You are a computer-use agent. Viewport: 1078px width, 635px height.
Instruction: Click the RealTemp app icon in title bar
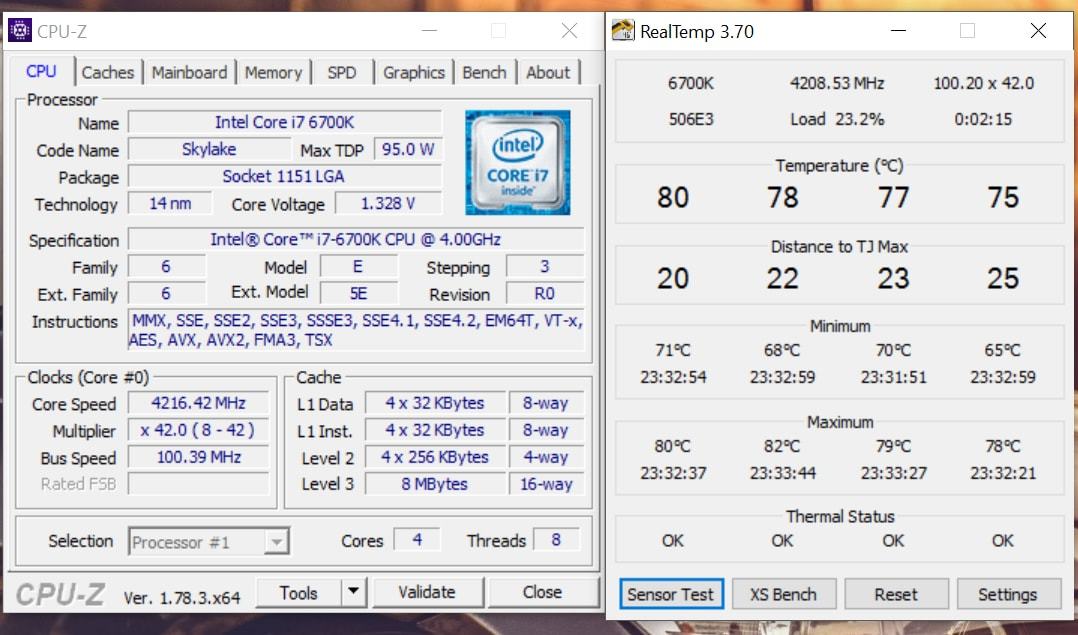coord(623,31)
